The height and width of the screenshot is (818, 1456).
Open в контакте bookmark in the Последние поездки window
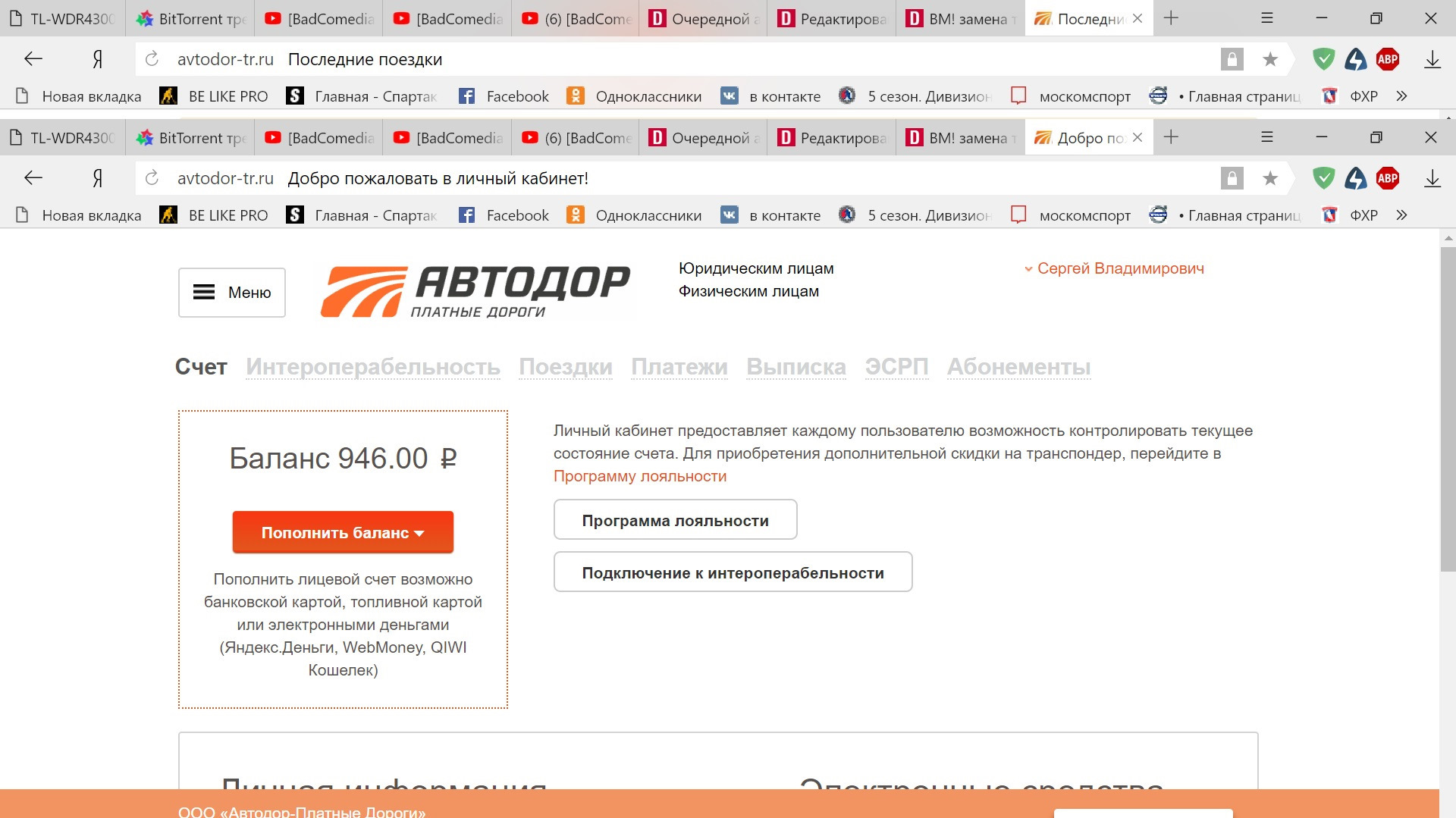(770, 96)
